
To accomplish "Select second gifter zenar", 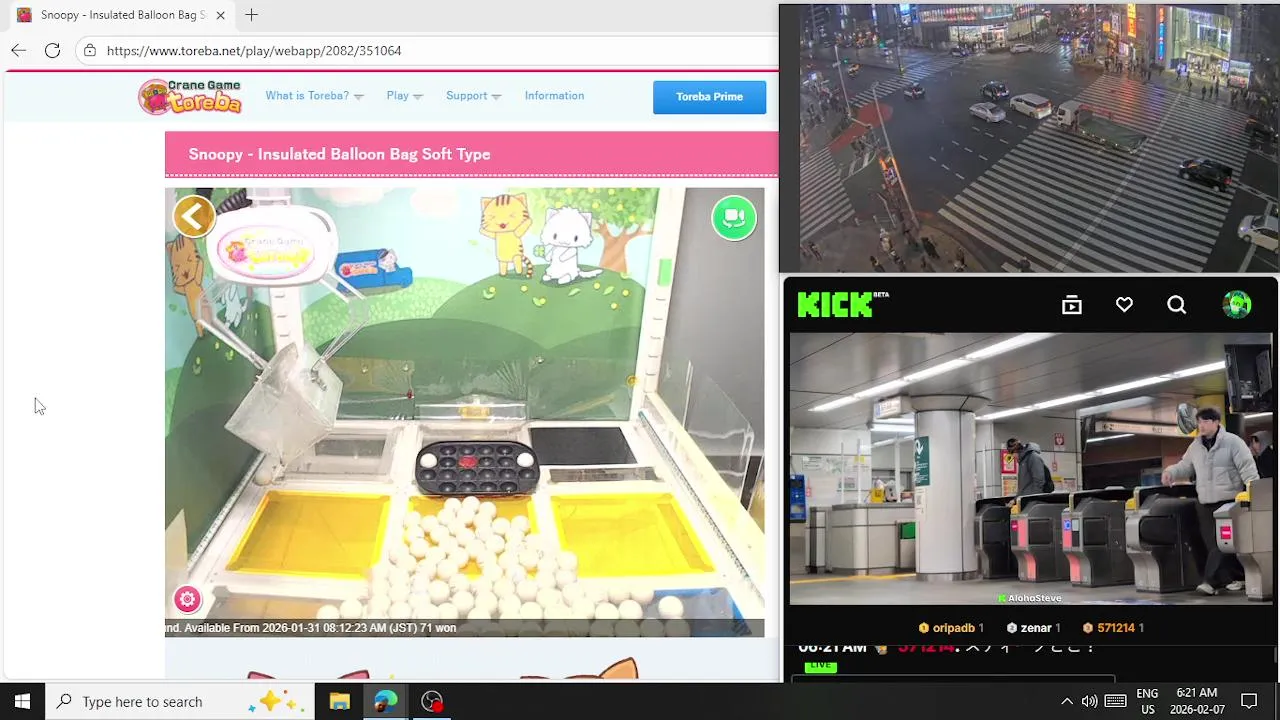I will pos(1034,628).
